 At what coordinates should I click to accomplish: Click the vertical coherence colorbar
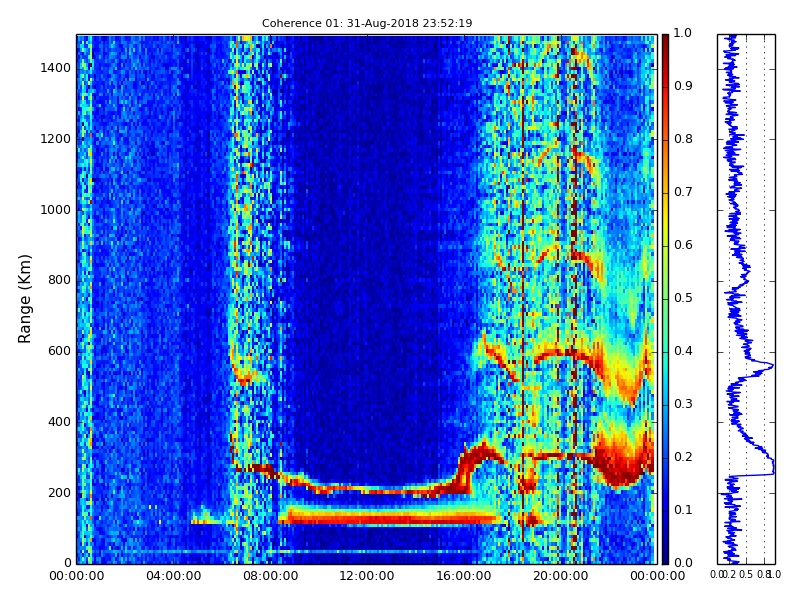point(665,299)
